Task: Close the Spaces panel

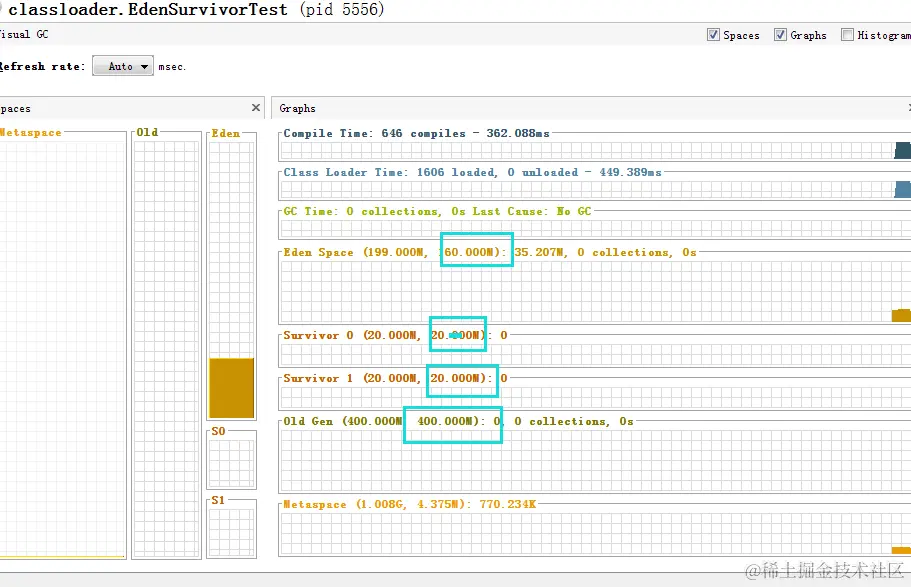Action: 256,108
